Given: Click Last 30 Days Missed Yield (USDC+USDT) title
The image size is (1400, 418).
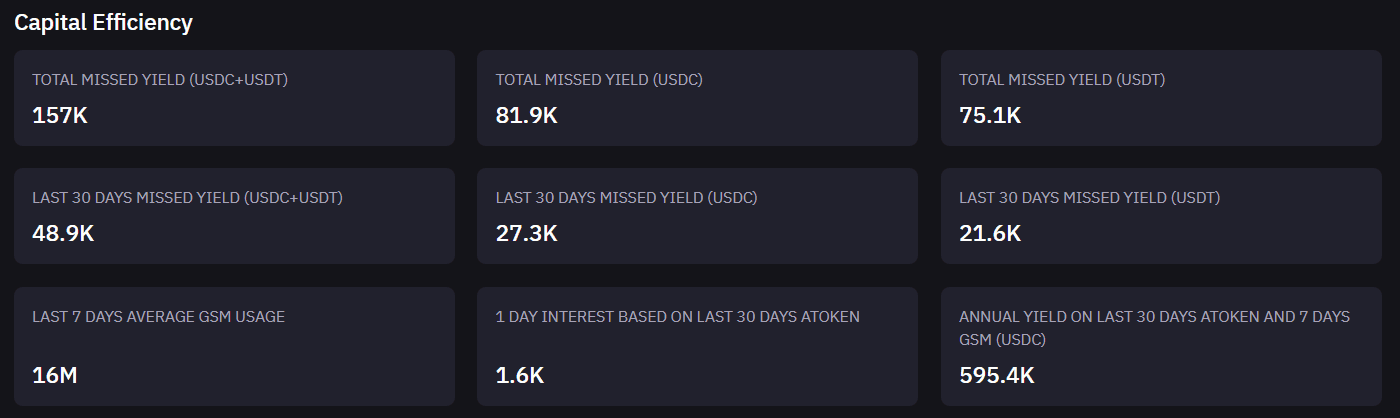Looking at the screenshot, I should click(x=187, y=197).
